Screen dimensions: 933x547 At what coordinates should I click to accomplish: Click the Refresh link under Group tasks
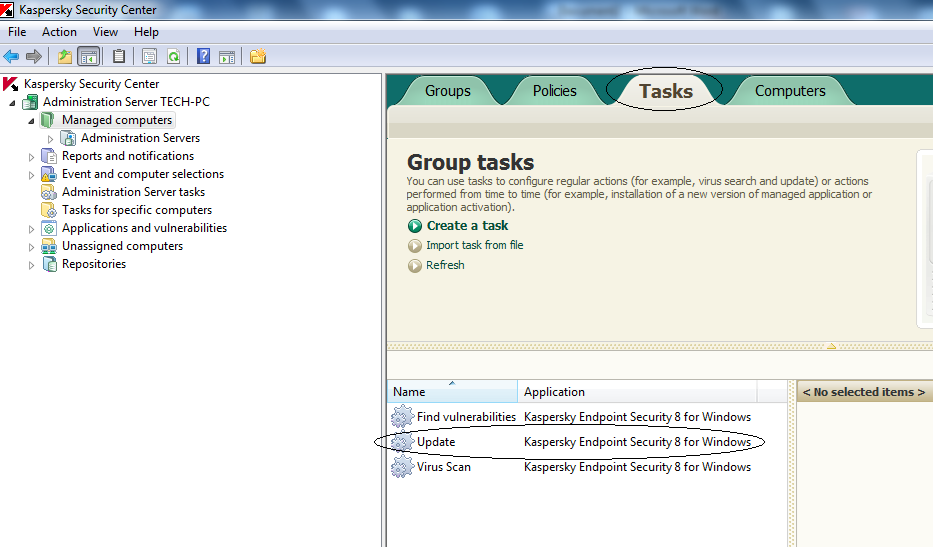(x=445, y=265)
